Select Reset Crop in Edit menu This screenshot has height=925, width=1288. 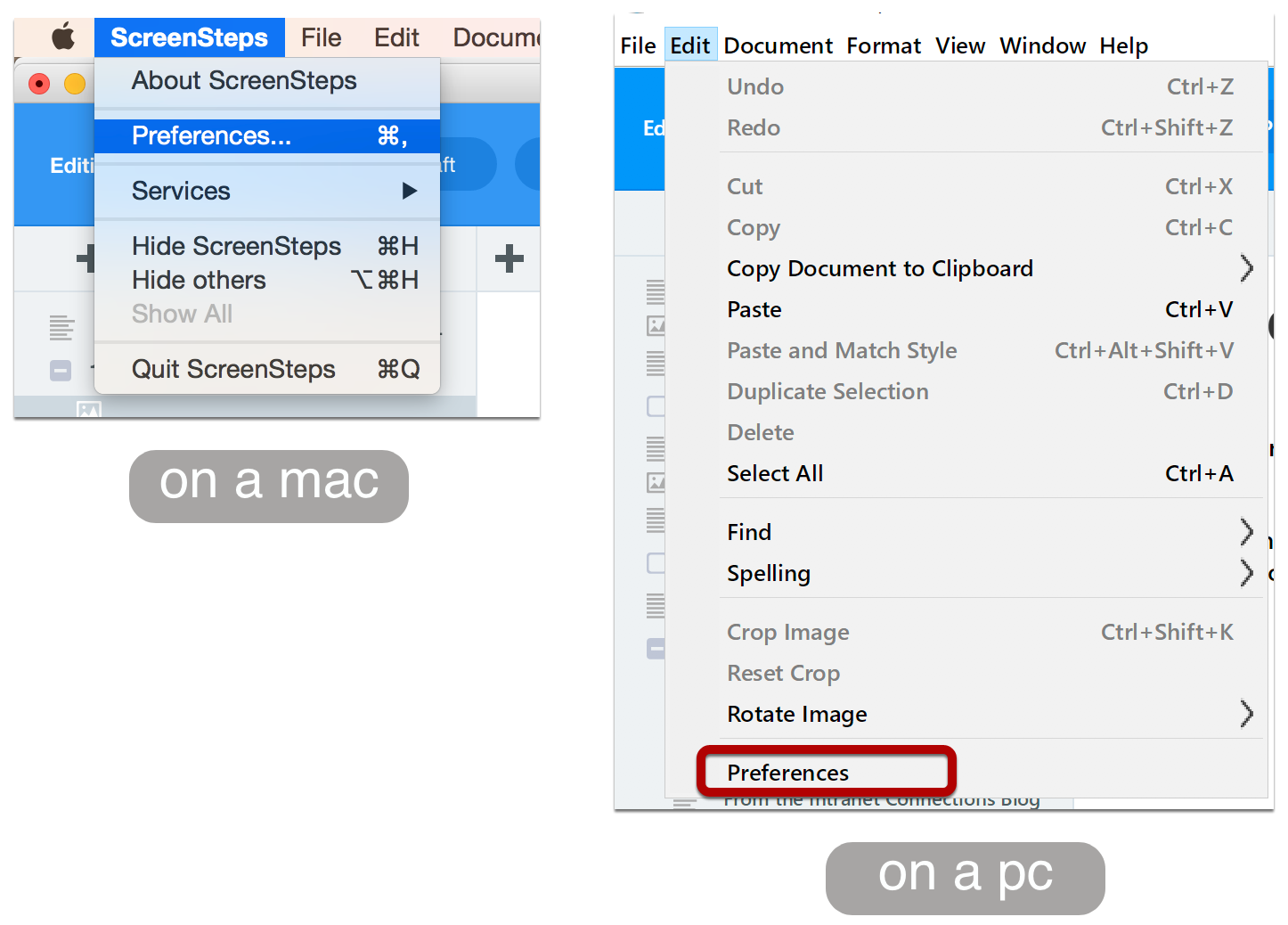tap(966, 673)
